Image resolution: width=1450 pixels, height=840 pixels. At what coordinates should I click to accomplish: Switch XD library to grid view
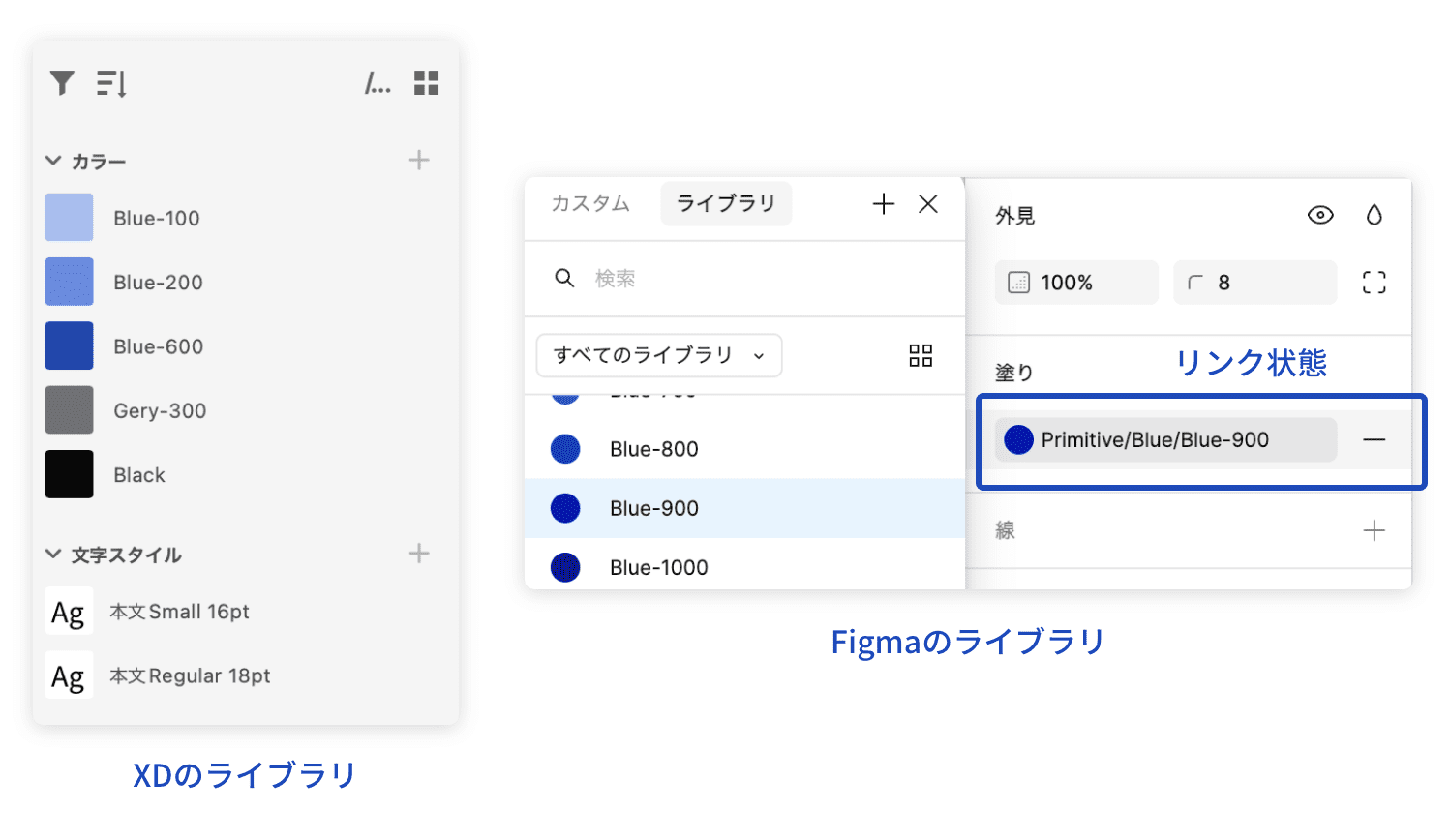coord(426,83)
